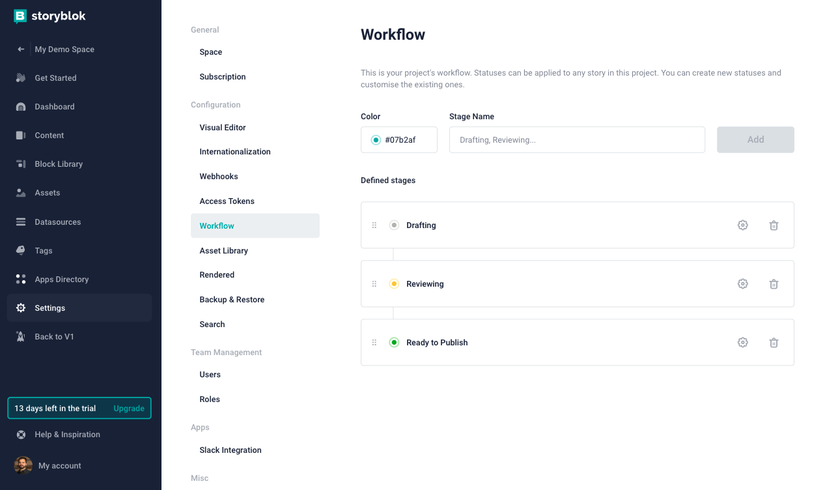This screenshot has width=840, height=490.
Task: Click the 13 days left in the trial text
Action: 55,408
